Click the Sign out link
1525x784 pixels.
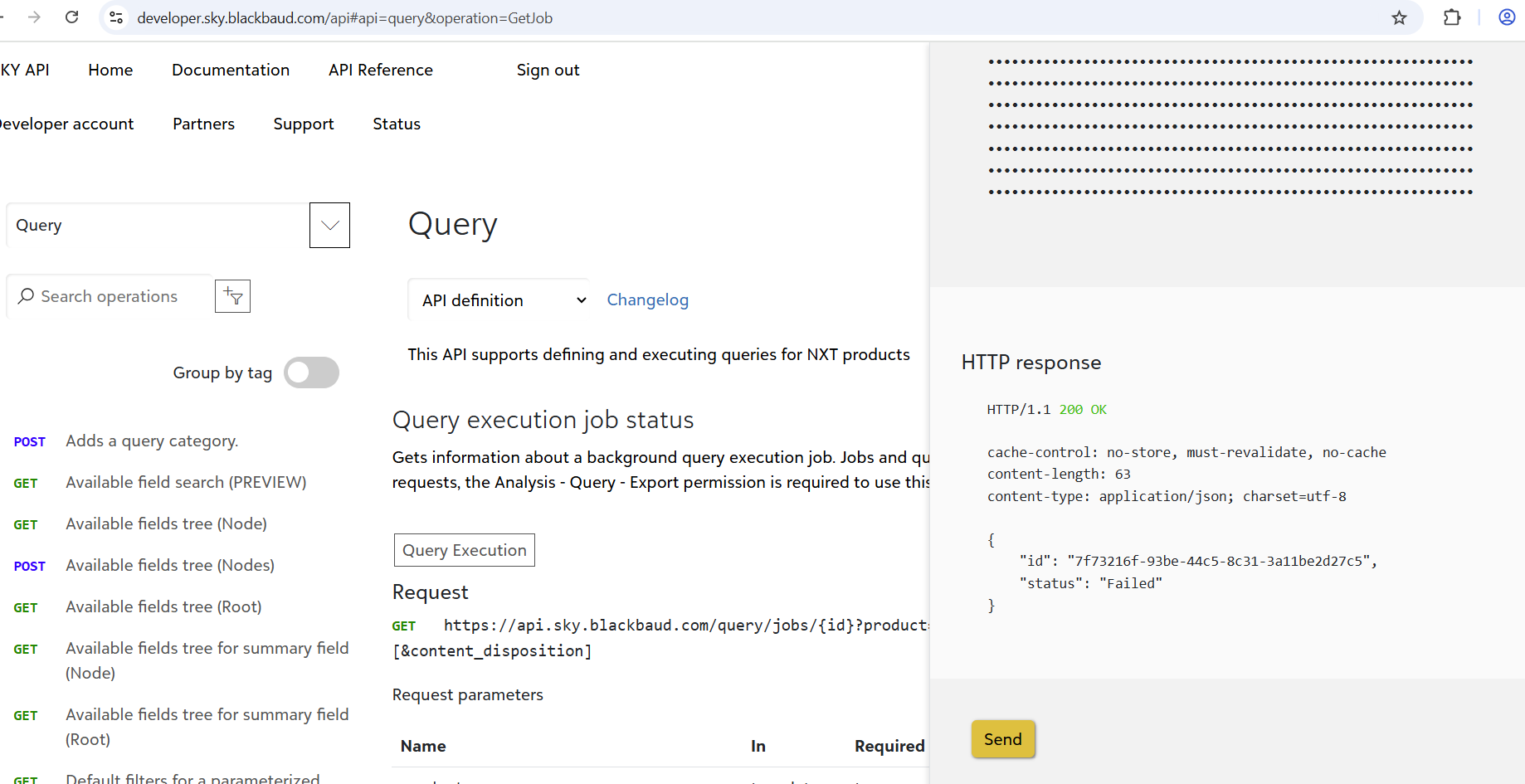548,70
